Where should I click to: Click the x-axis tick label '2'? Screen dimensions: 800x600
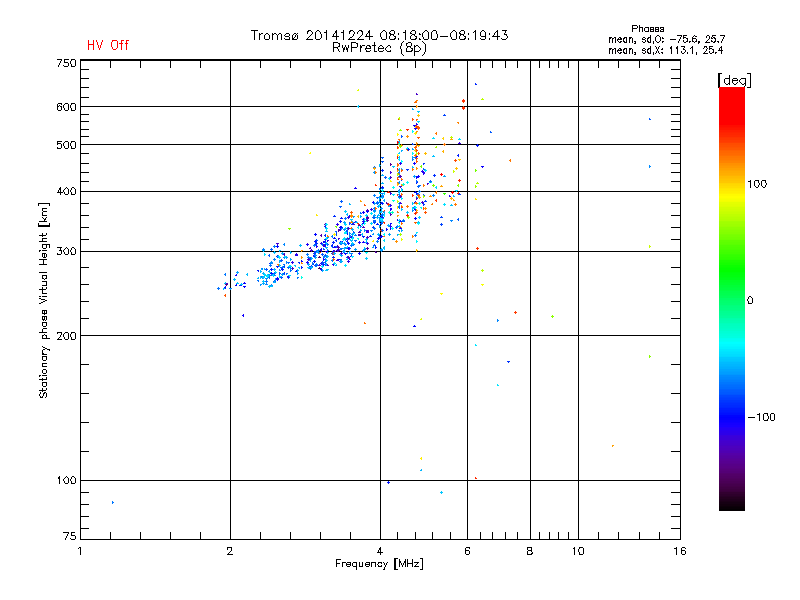(x=230, y=551)
